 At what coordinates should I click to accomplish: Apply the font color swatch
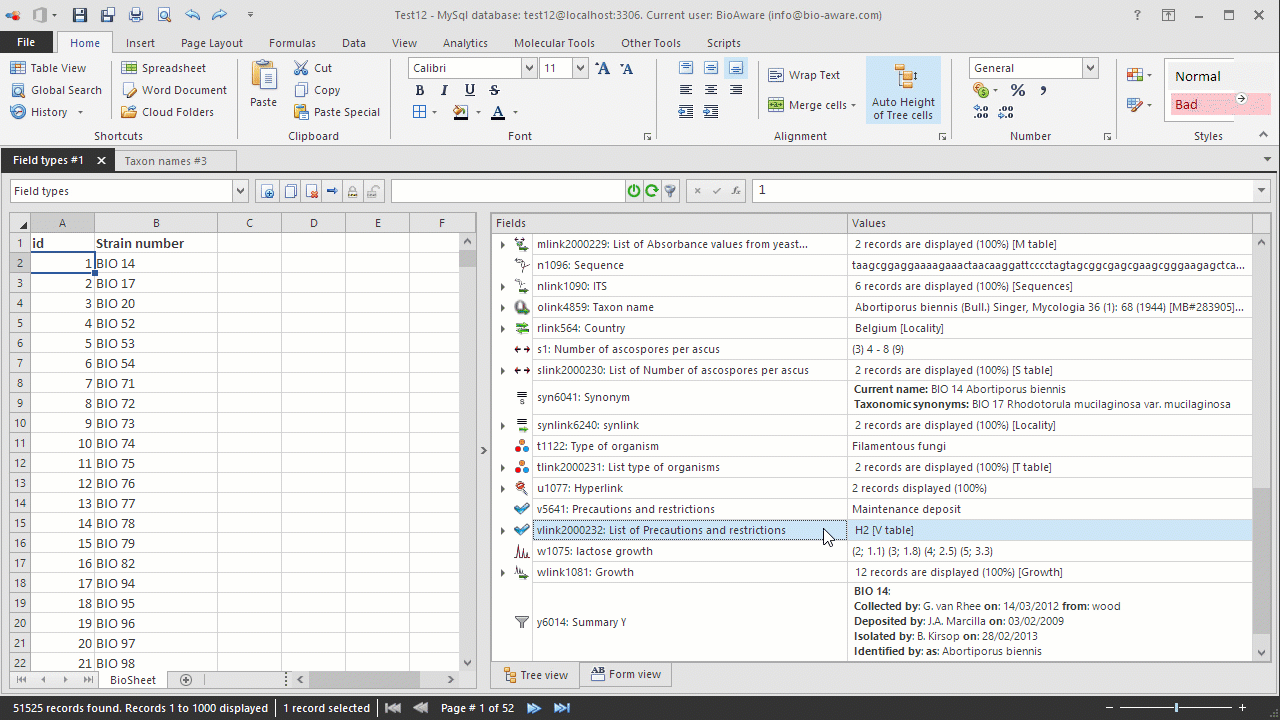[x=498, y=112]
